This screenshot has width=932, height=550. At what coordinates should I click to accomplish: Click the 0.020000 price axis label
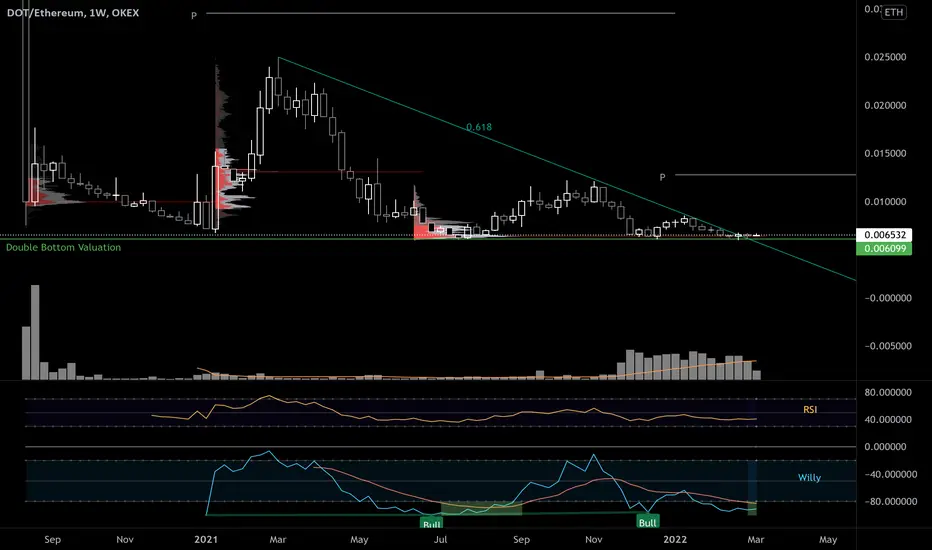pyautogui.click(x=885, y=105)
